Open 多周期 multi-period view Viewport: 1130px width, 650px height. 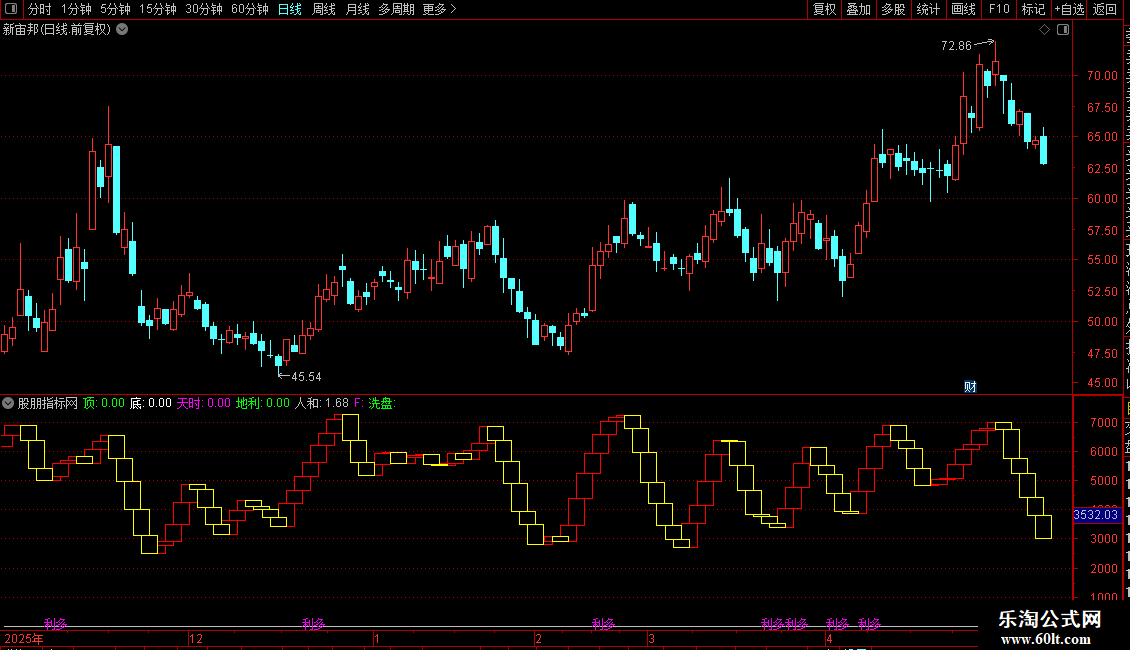point(396,9)
